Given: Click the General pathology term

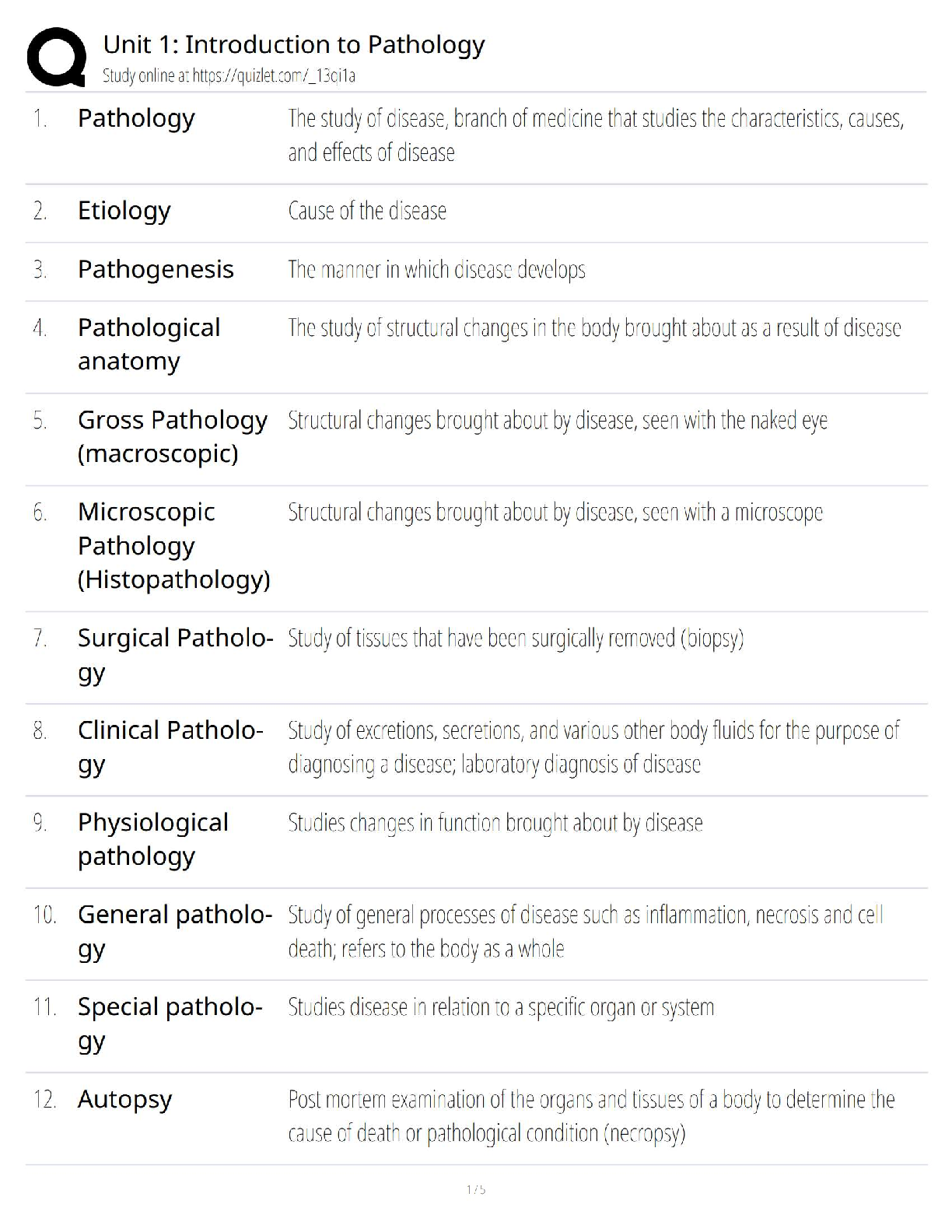Looking at the screenshot, I should (174, 931).
